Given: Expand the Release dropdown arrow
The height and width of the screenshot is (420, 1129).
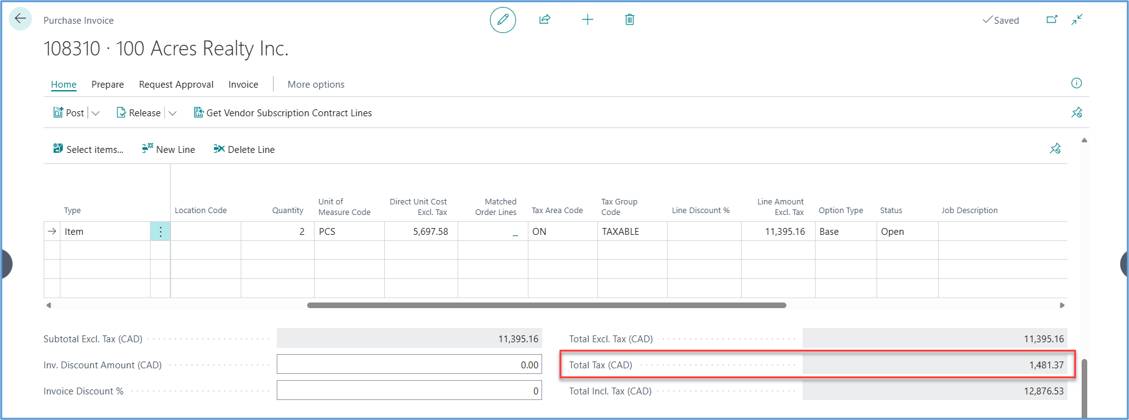Looking at the screenshot, I should (x=172, y=113).
